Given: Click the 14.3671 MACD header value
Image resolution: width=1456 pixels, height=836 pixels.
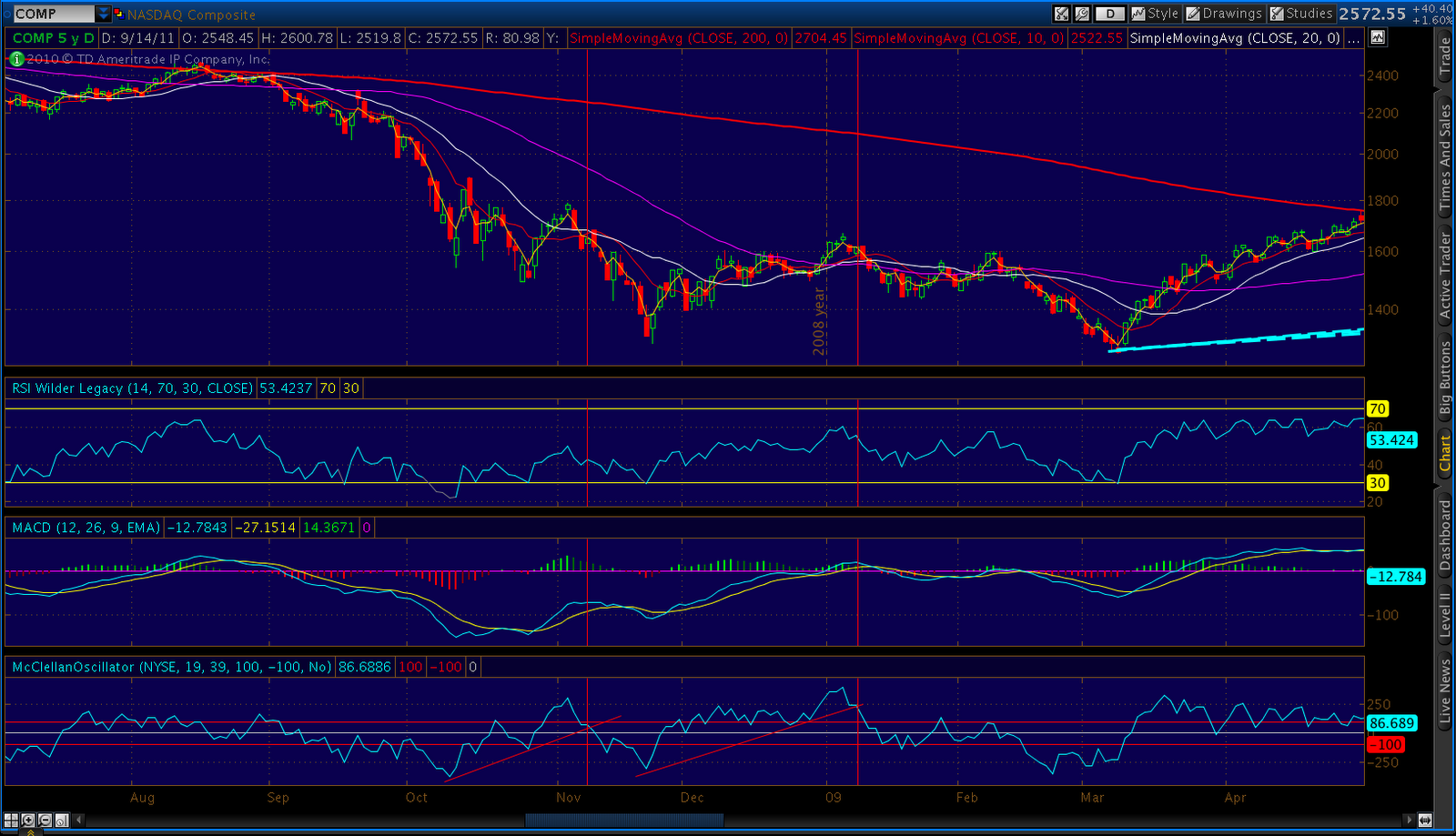Looking at the screenshot, I should click(x=329, y=528).
